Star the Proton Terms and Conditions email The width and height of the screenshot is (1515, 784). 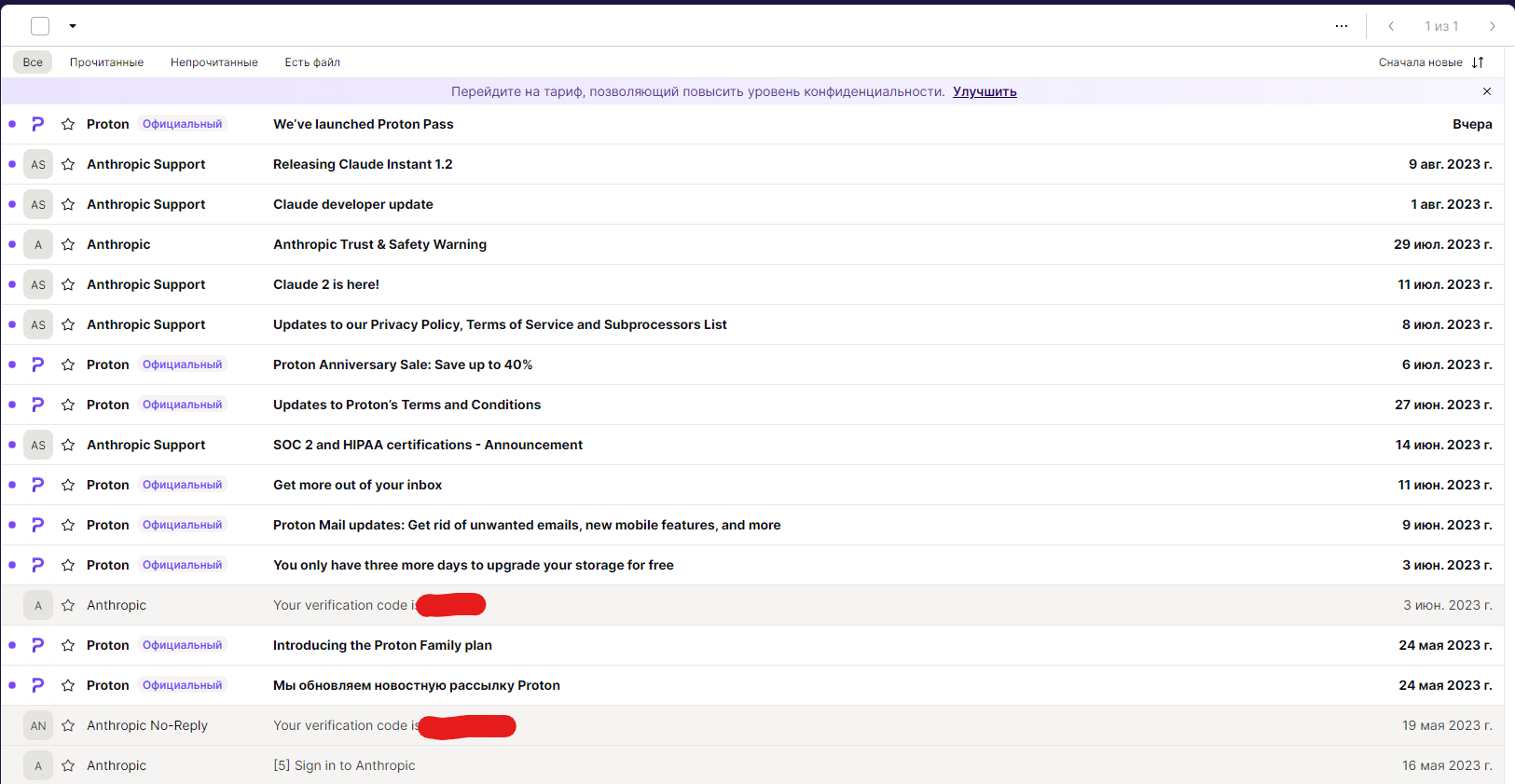(x=68, y=405)
